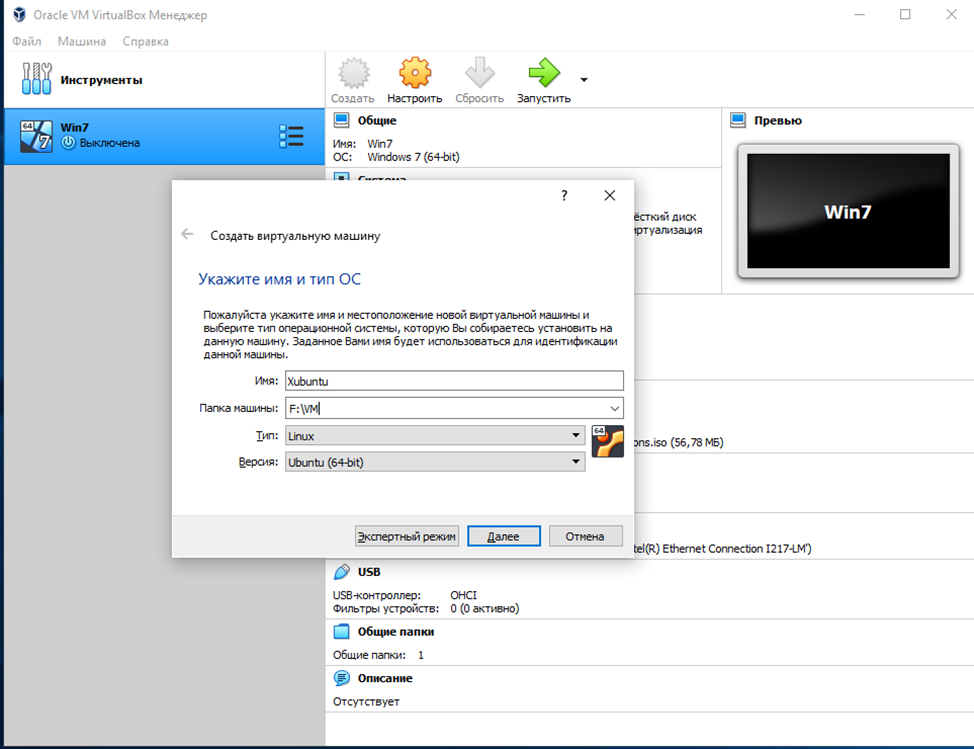Viewport: 974px width, 749px height.
Task: Click the Win7 machine state icon
Action: pos(68,143)
